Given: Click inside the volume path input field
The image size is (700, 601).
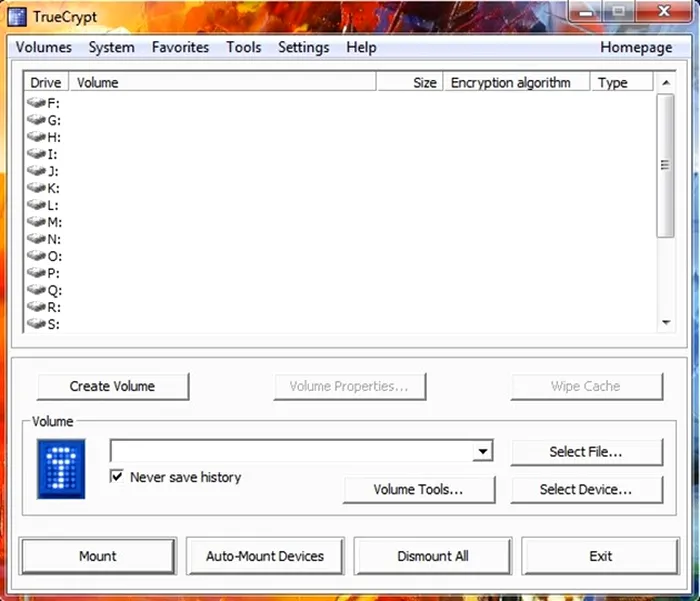Looking at the screenshot, I should [291, 451].
